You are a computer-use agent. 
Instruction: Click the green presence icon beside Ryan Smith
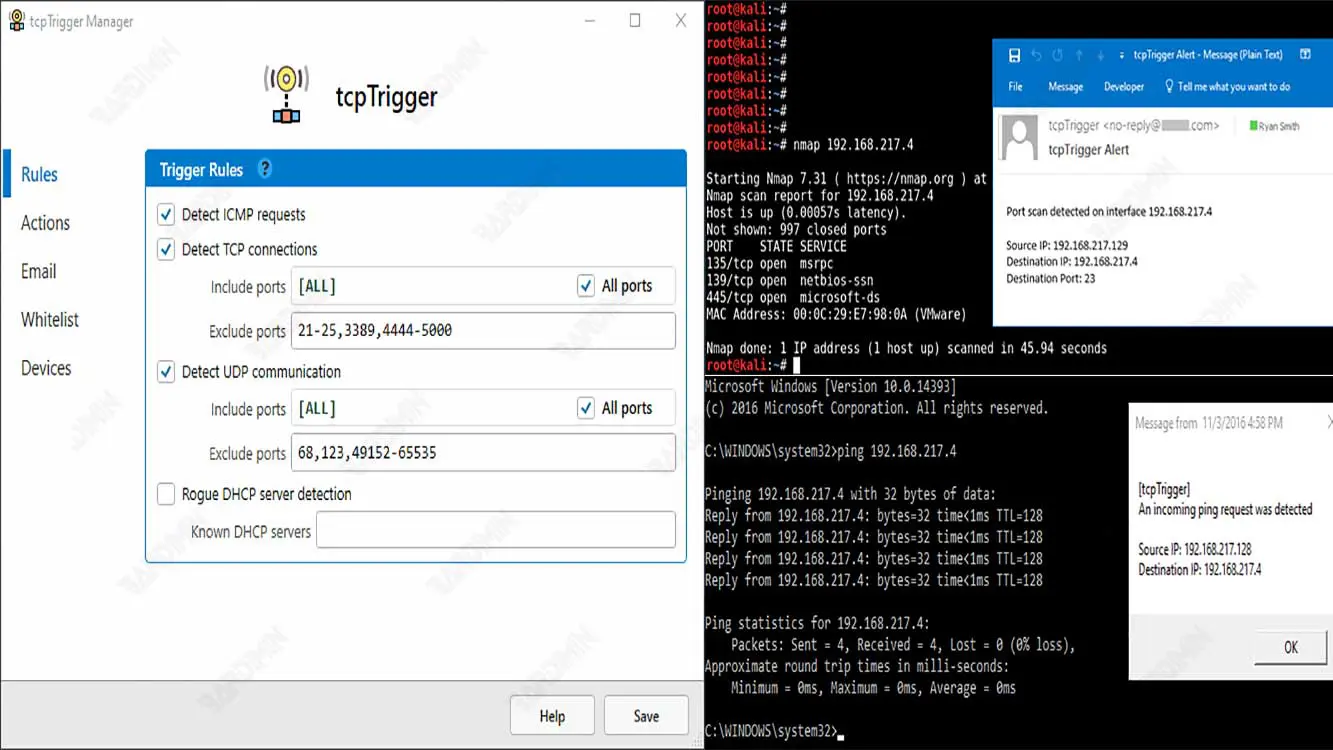click(x=1253, y=126)
